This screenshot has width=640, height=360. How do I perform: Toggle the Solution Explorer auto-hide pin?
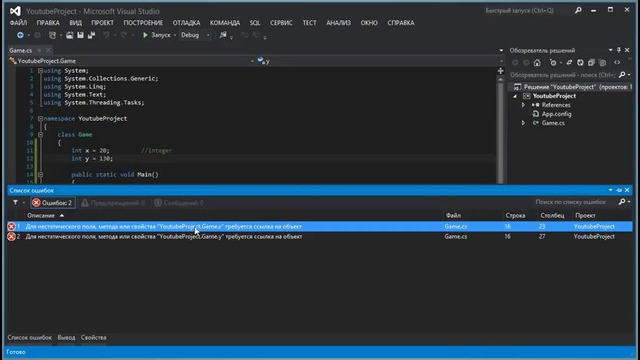point(619,50)
